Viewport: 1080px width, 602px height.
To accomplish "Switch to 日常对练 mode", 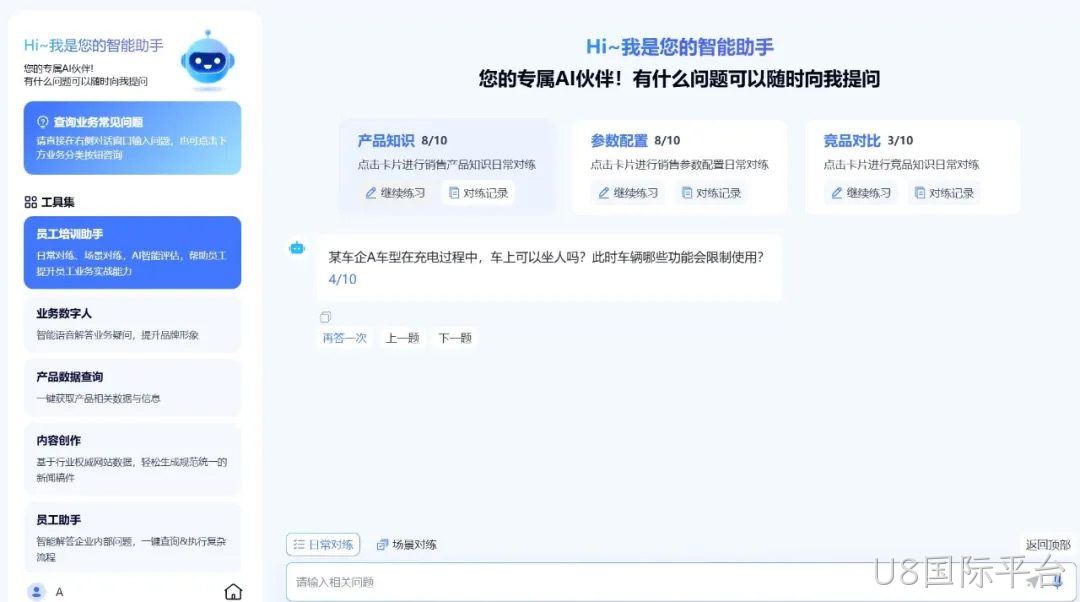I will (x=323, y=544).
